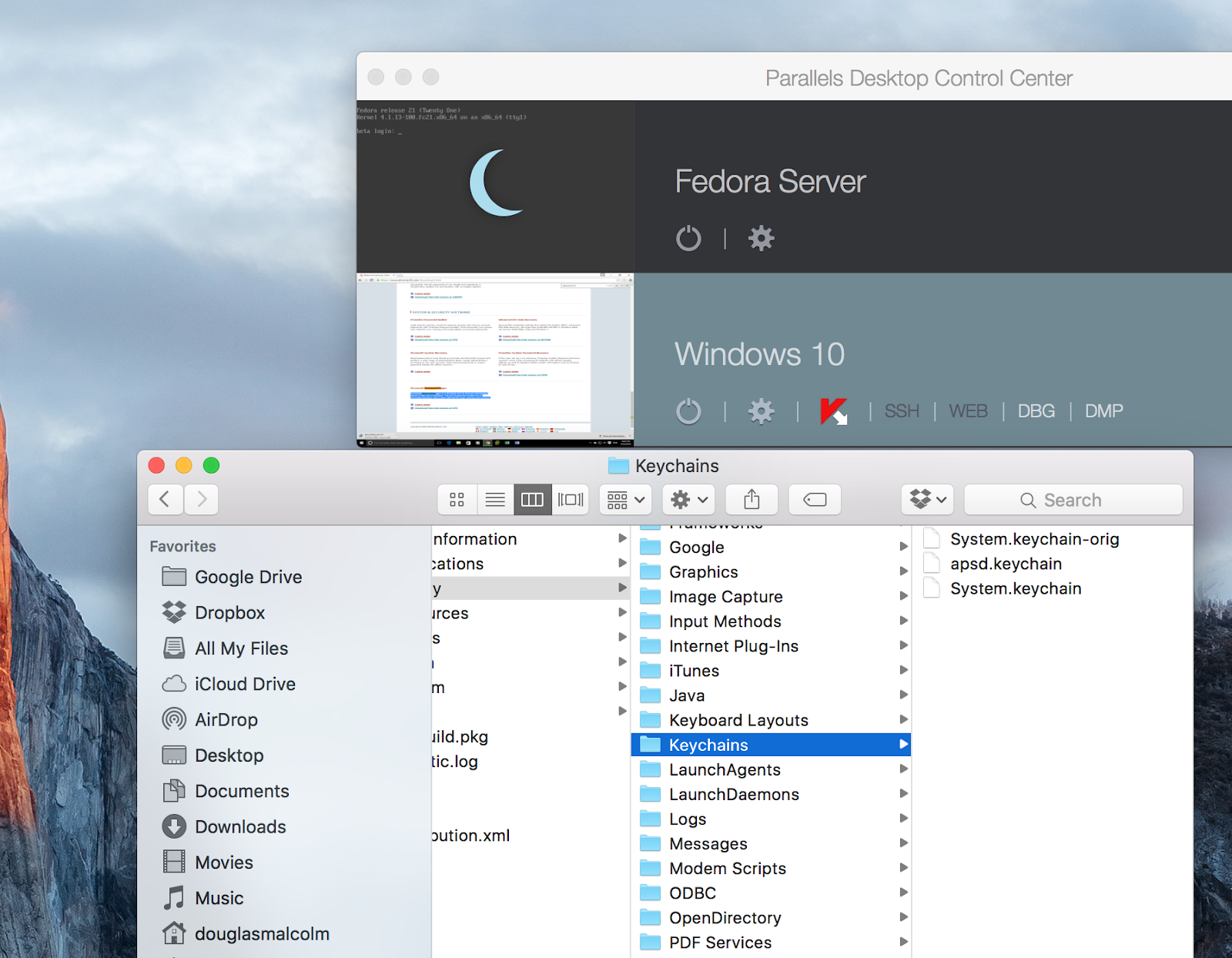Click WEB link for Windows 10

[968, 411]
